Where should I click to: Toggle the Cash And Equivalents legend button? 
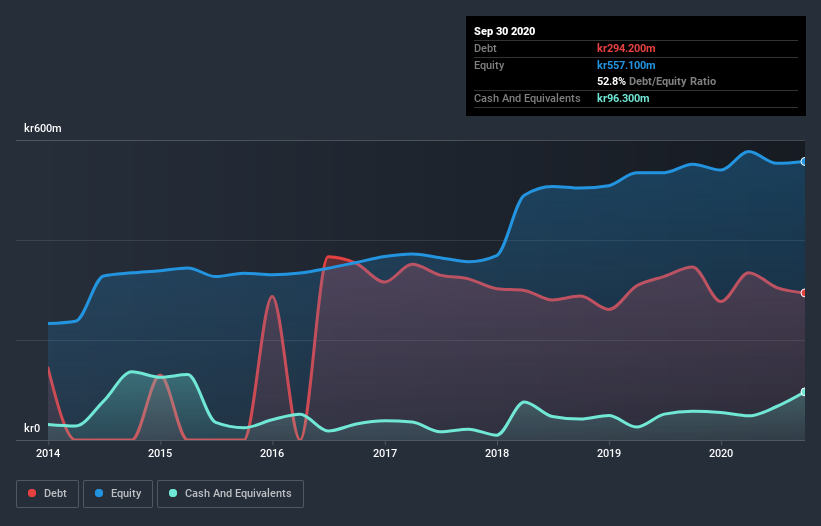tap(230, 494)
